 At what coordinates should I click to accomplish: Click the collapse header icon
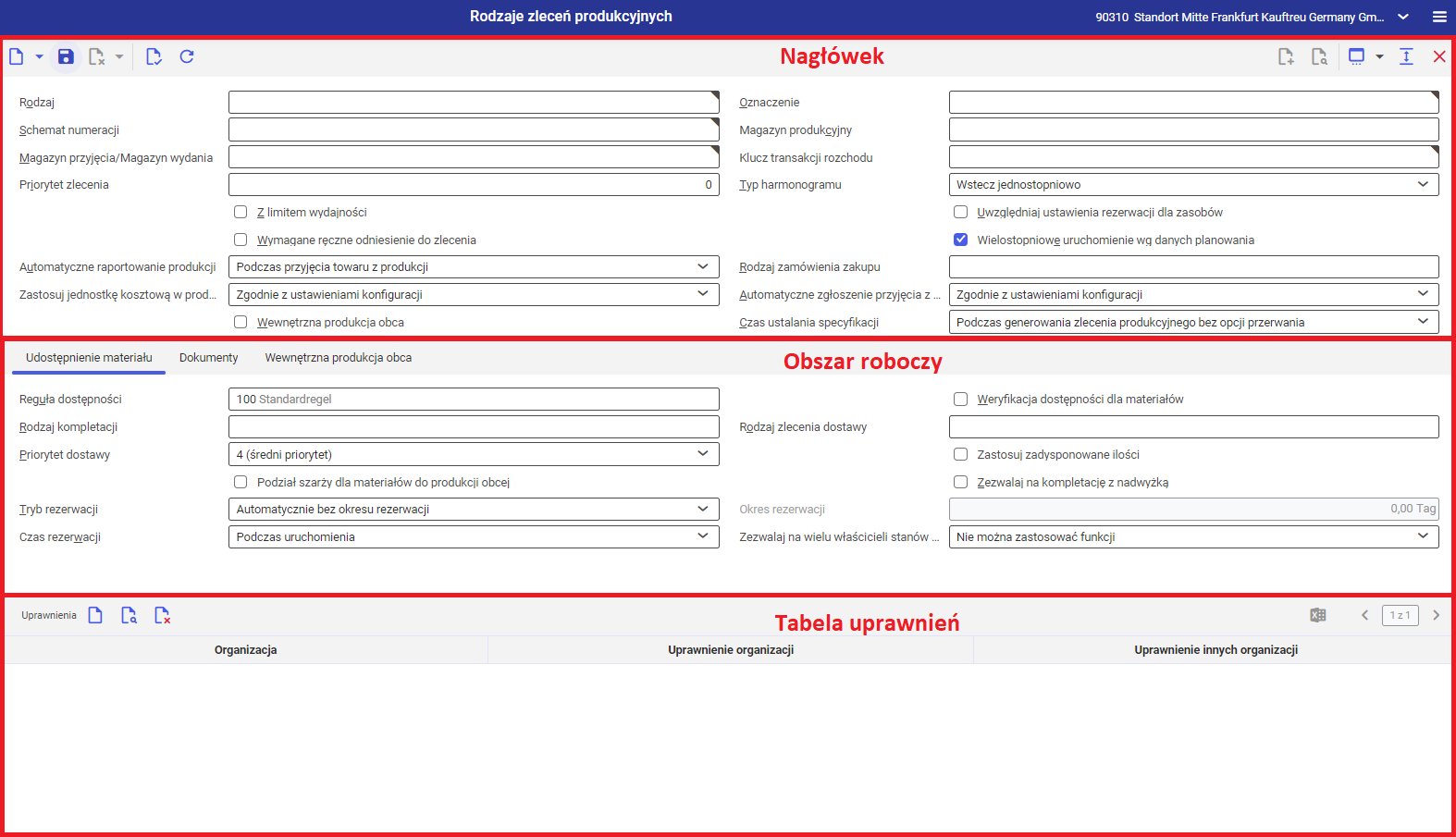pyautogui.click(x=1406, y=56)
